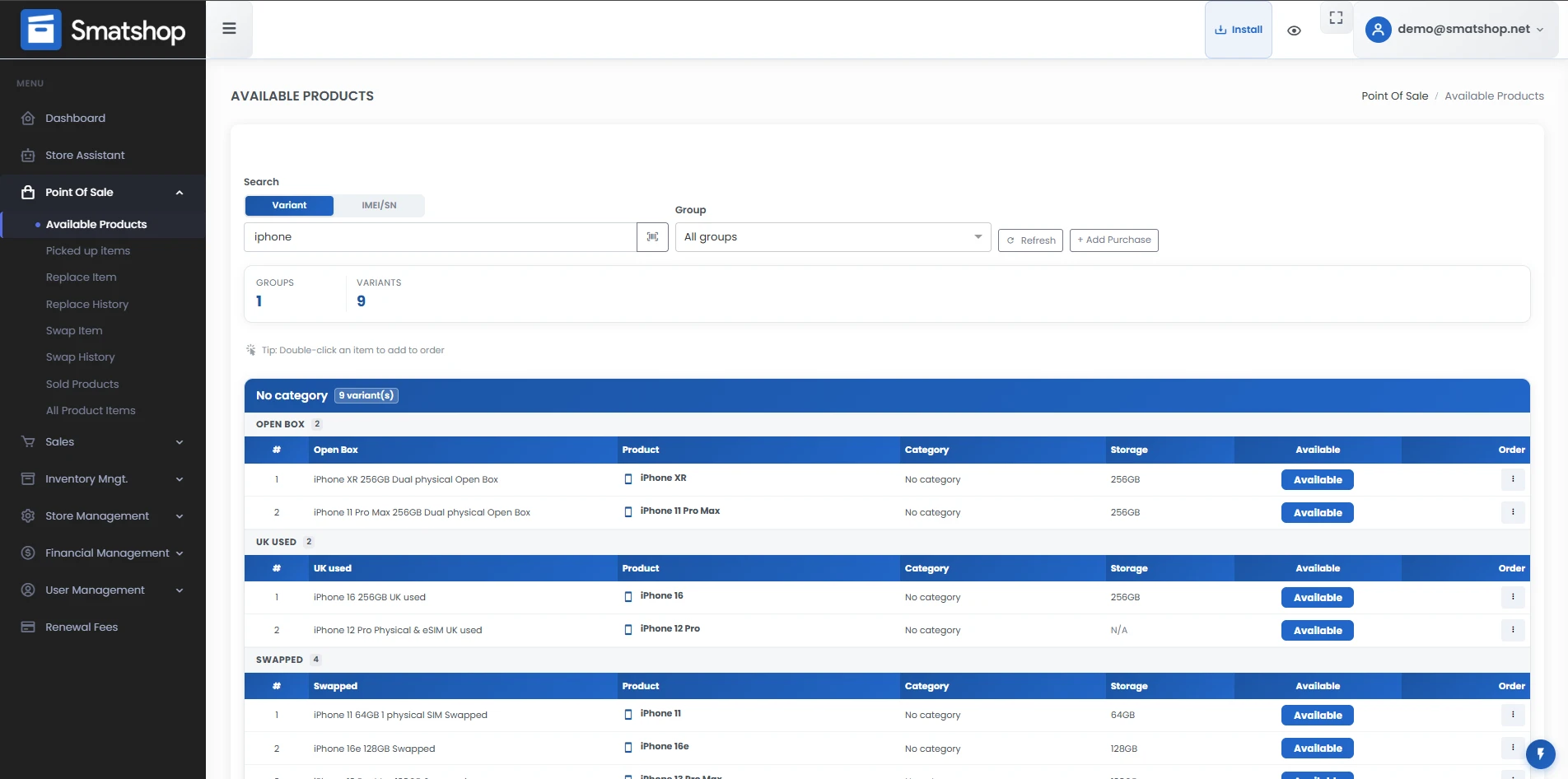Click the barcode scan icon beside search
The width and height of the screenshot is (1568, 779).
point(652,237)
